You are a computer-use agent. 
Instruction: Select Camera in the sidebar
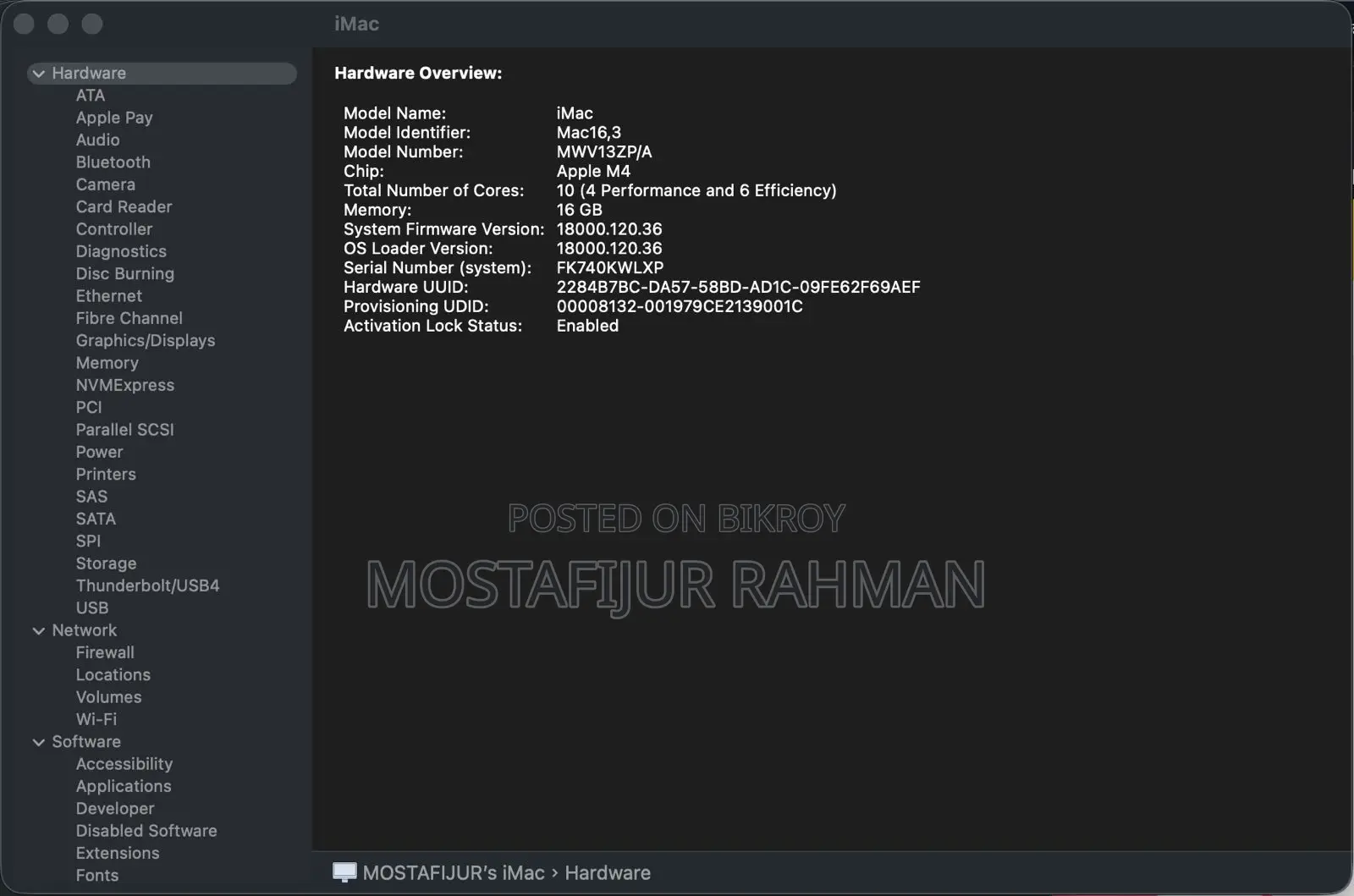click(105, 184)
